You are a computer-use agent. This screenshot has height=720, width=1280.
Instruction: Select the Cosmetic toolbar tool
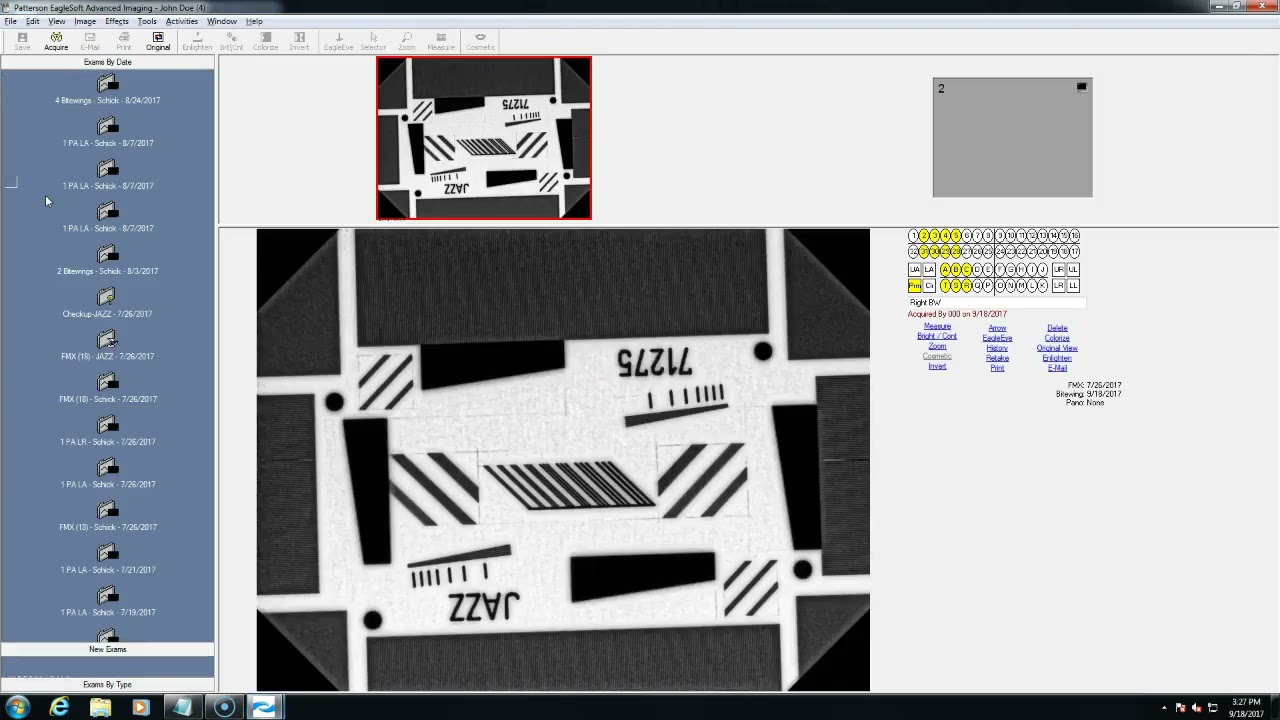tap(480, 41)
